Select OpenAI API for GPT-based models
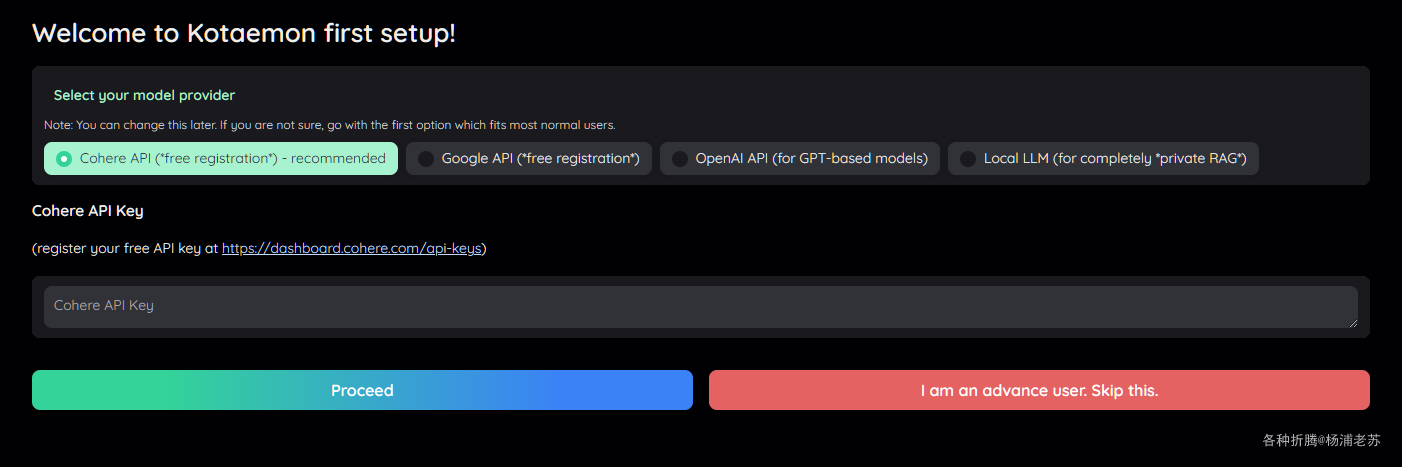 (x=800, y=158)
